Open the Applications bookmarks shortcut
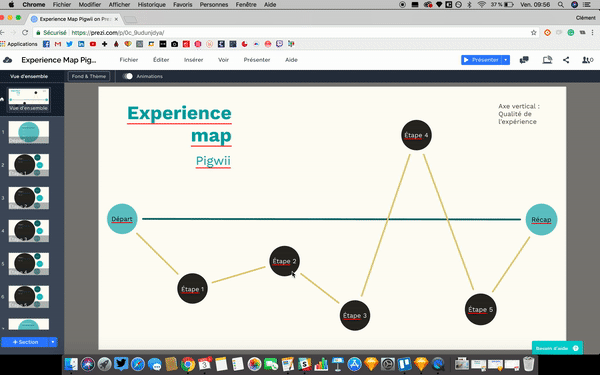The image size is (600, 375). (x=19, y=44)
